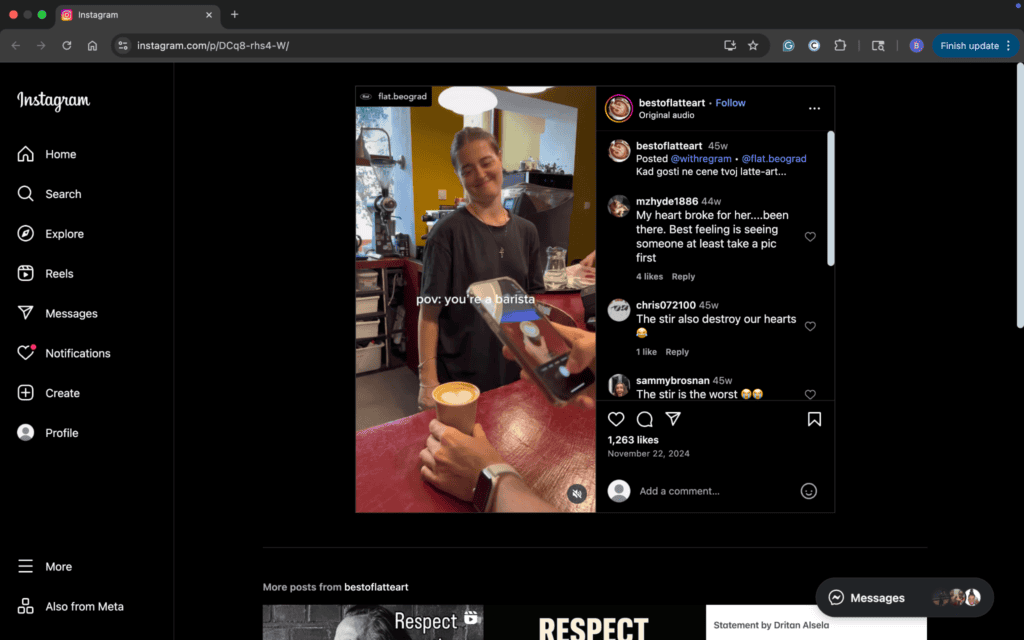The width and height of the screenshot is (1024, 640).
Task: Follow bestoflatteart using the Follow link
Action: (x=730, y=102)
